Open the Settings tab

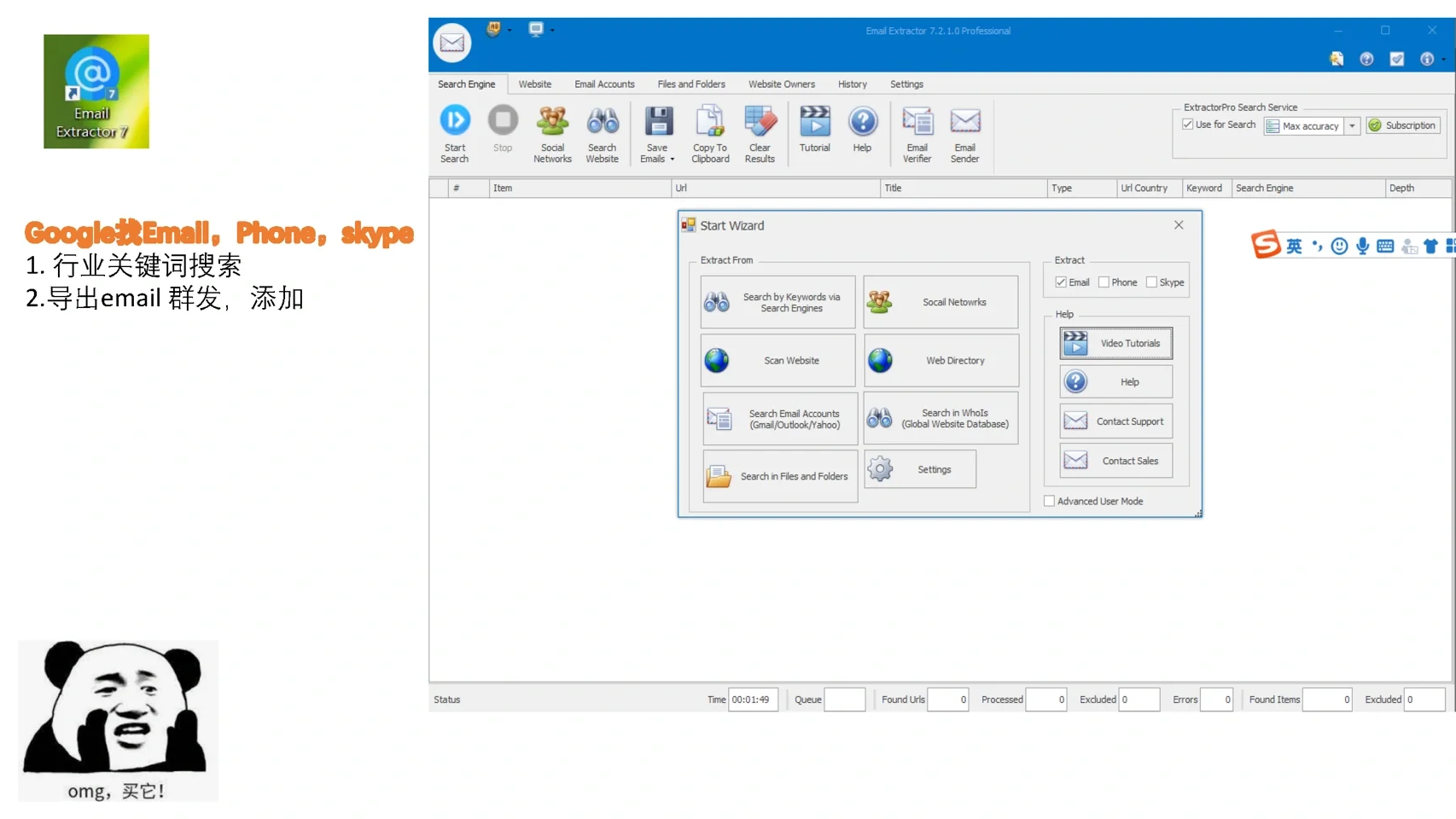point(906,84)
